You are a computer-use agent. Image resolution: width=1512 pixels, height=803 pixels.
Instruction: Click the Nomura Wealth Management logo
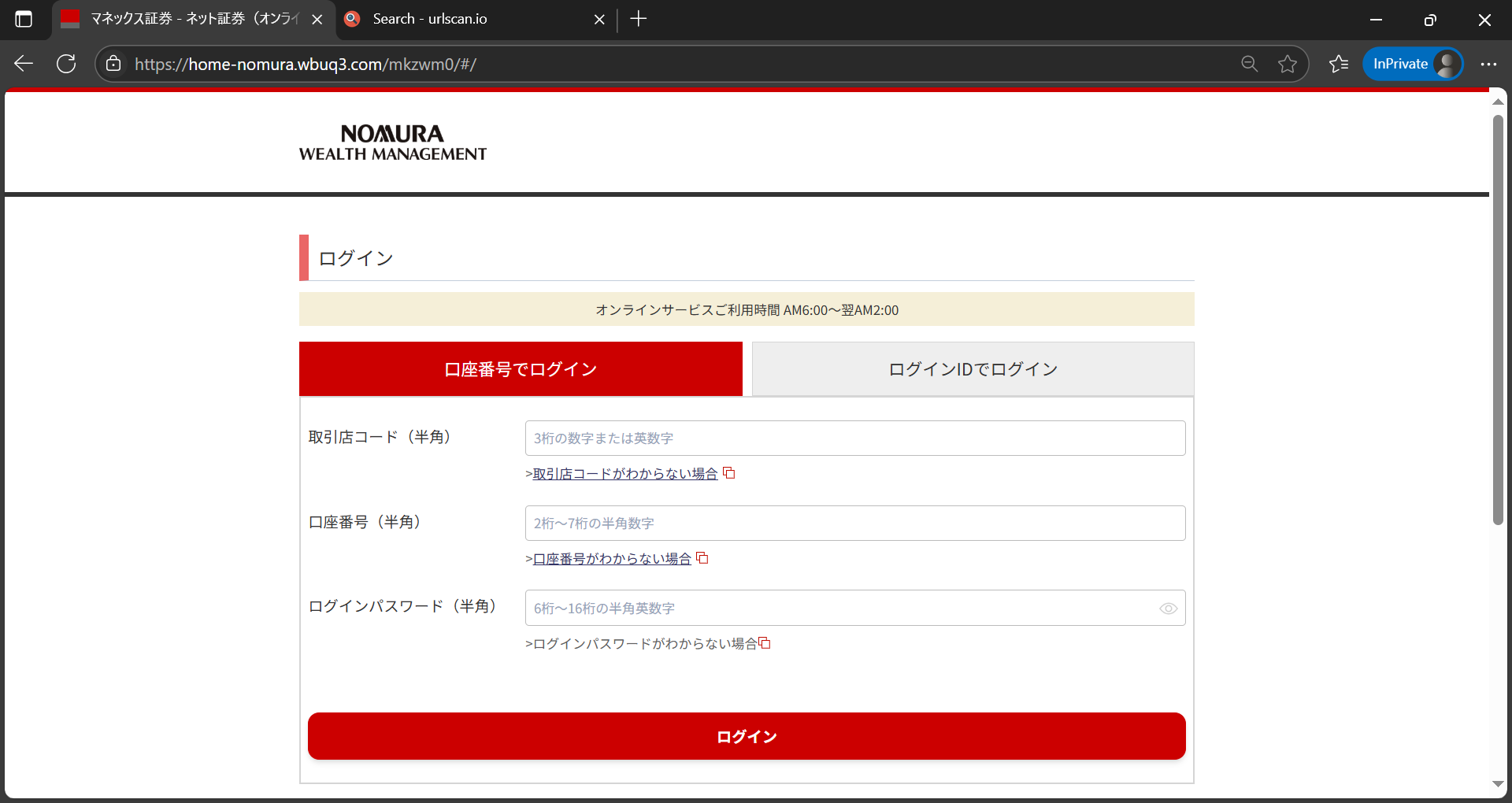pyautogui.click(x=393, y=142)
